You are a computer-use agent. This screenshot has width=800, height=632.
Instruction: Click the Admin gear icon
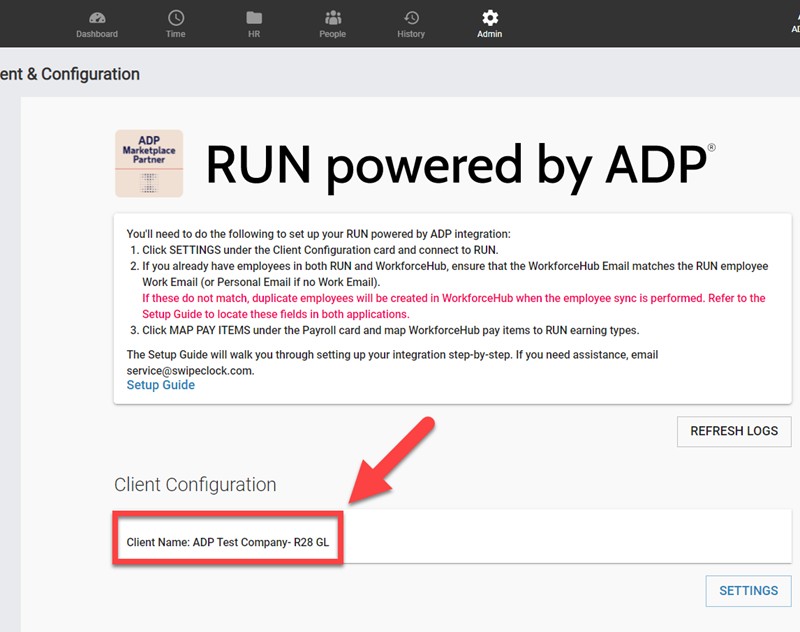click(x=489, y=18)
